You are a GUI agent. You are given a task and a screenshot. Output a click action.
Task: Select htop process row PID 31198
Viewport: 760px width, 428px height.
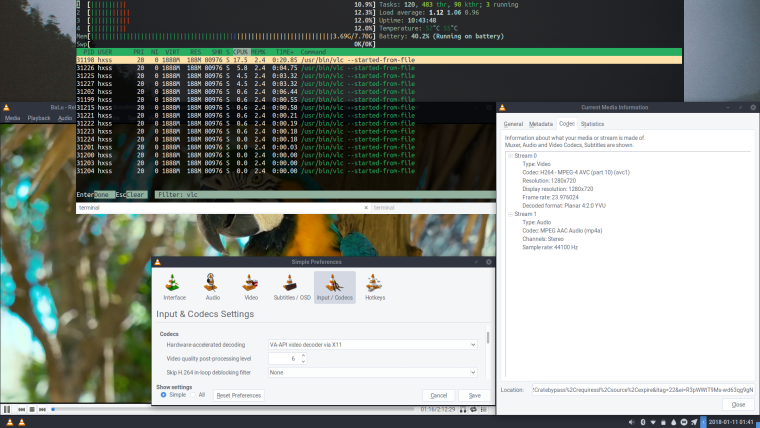click(x=379, y=60)
